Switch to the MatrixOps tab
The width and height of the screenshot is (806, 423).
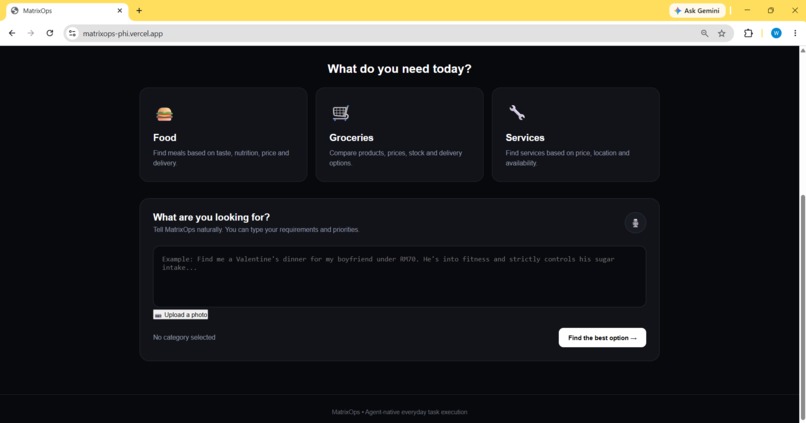[x=67, y=11]
